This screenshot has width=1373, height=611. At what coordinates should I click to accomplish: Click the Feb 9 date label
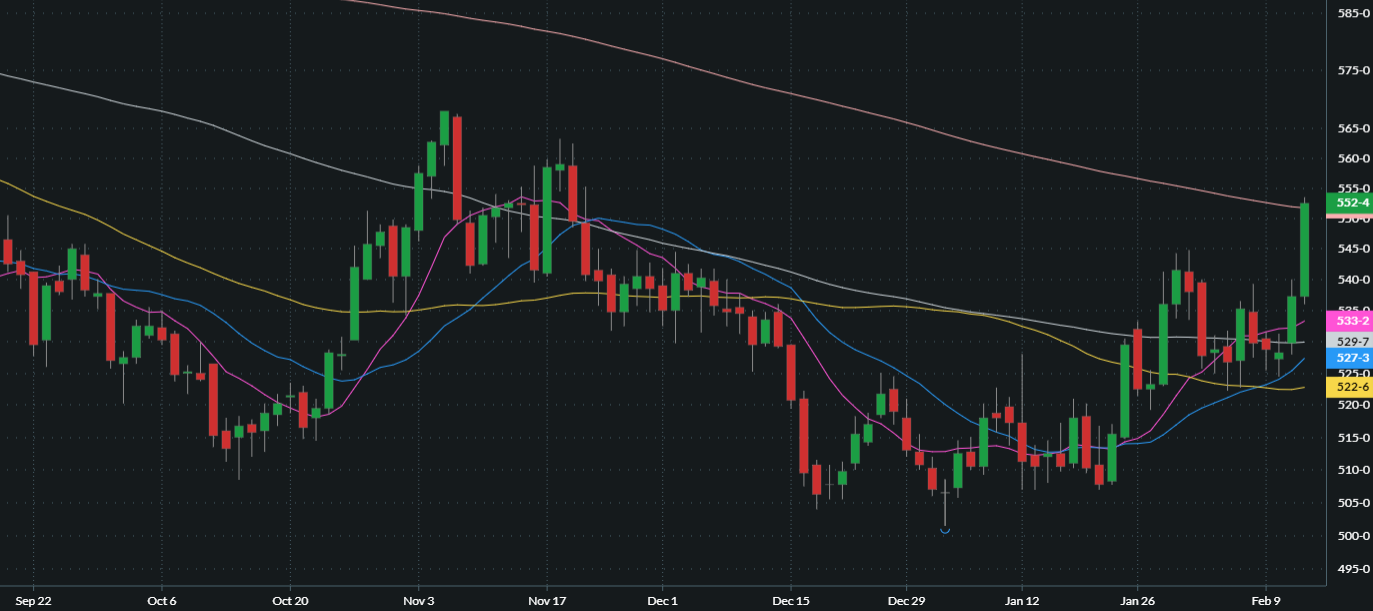point(1264,601)
